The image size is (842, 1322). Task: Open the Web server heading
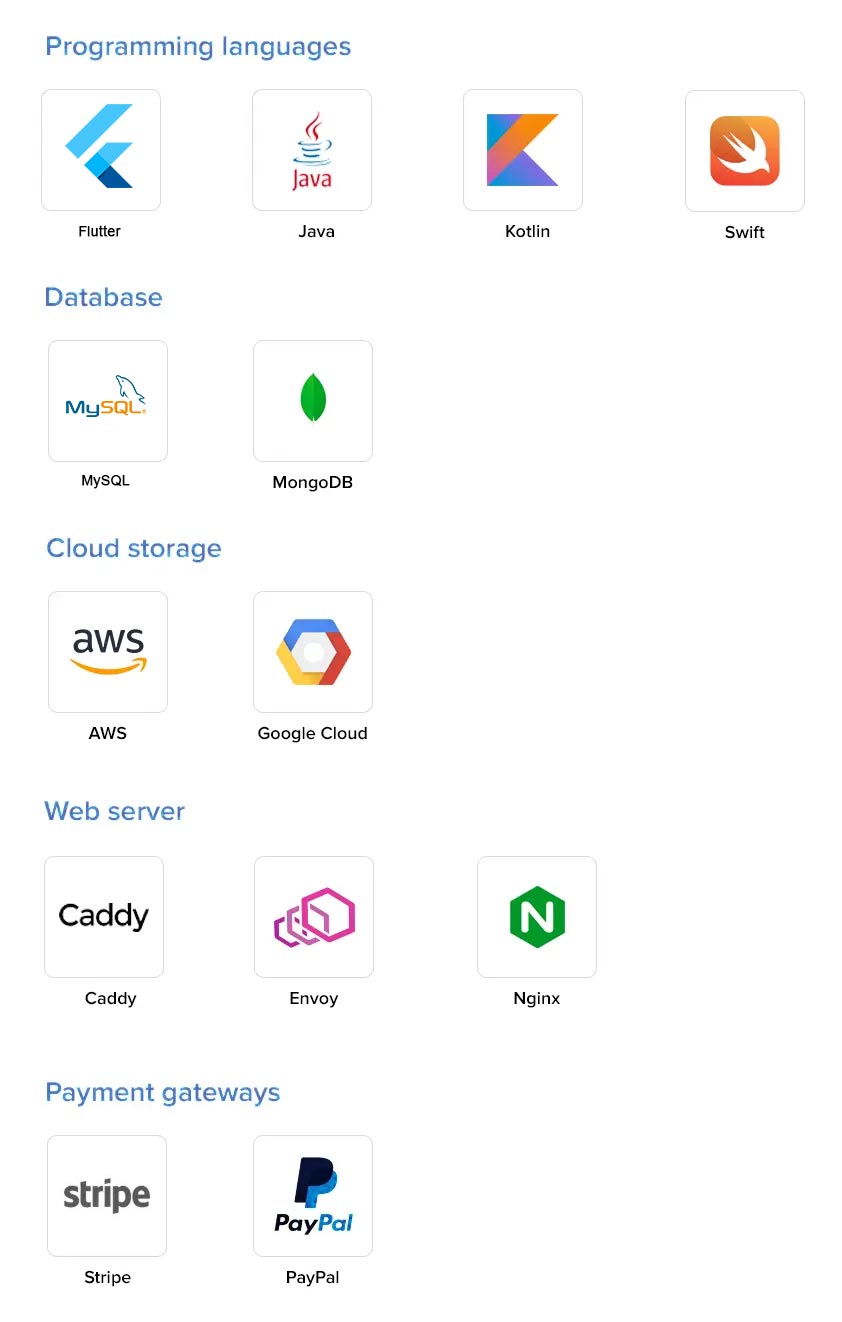click(x=114, y=811)
